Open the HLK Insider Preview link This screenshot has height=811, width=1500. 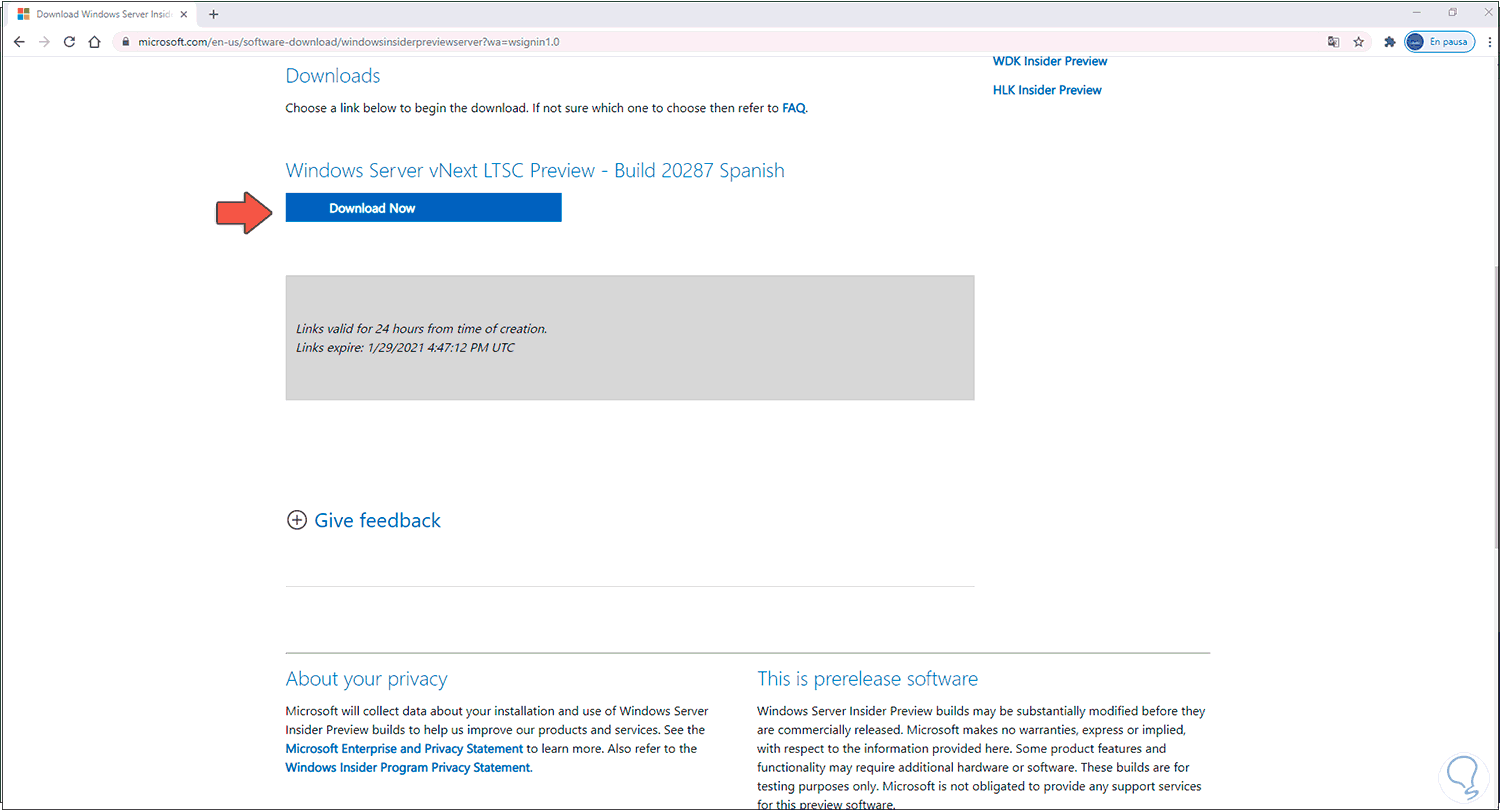(x=1047, y=90)
